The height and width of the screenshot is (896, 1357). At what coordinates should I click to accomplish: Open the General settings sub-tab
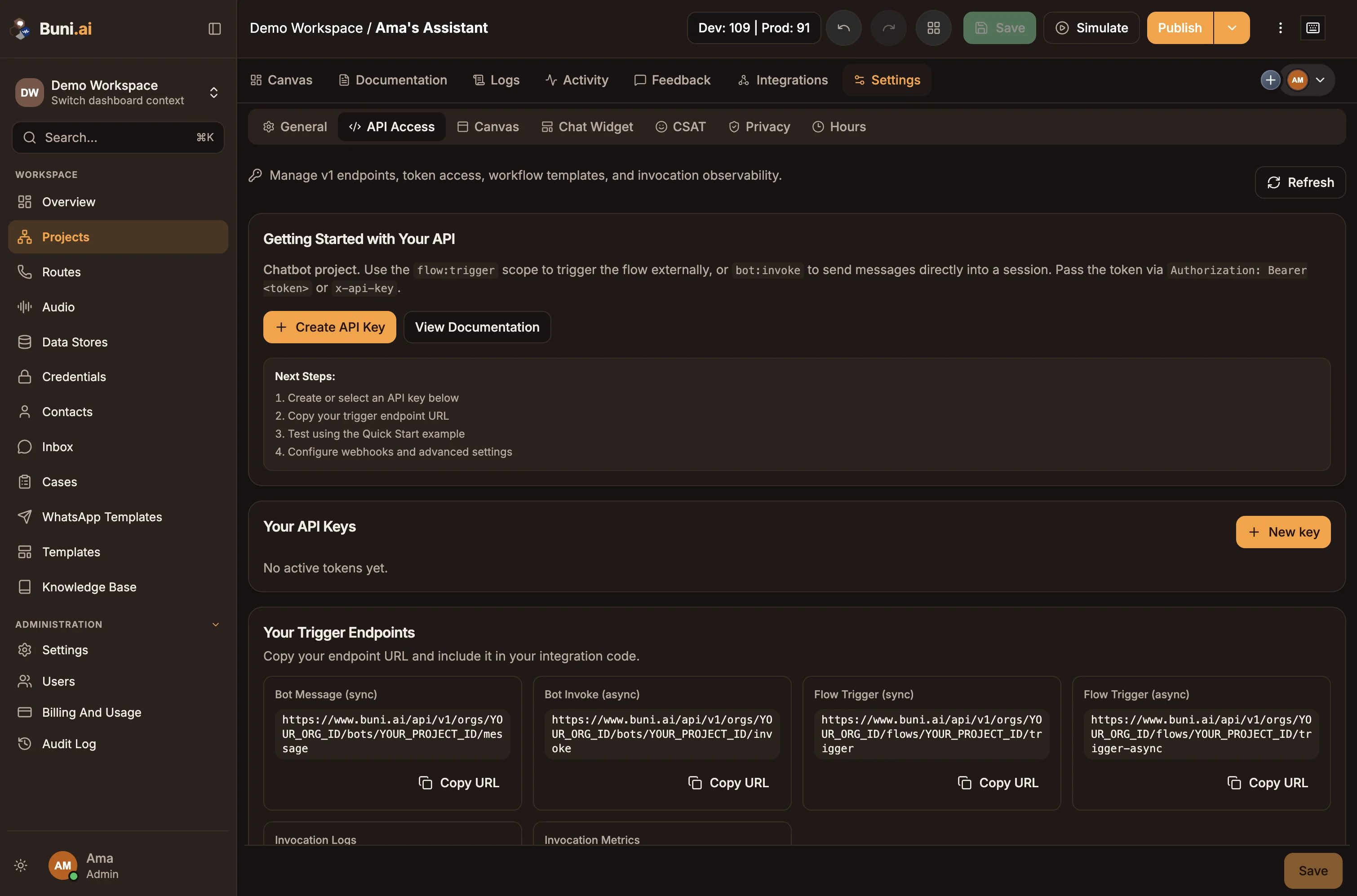294,127
